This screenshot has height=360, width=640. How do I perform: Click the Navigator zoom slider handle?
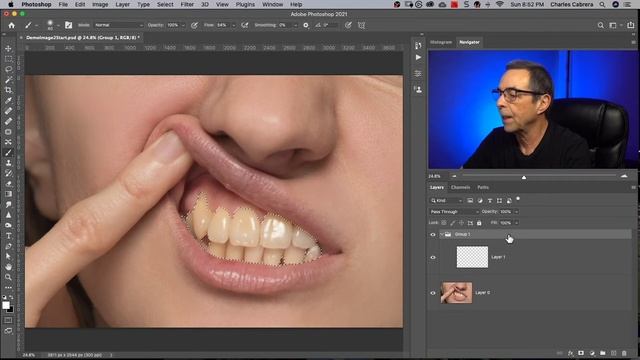(524, 177)
